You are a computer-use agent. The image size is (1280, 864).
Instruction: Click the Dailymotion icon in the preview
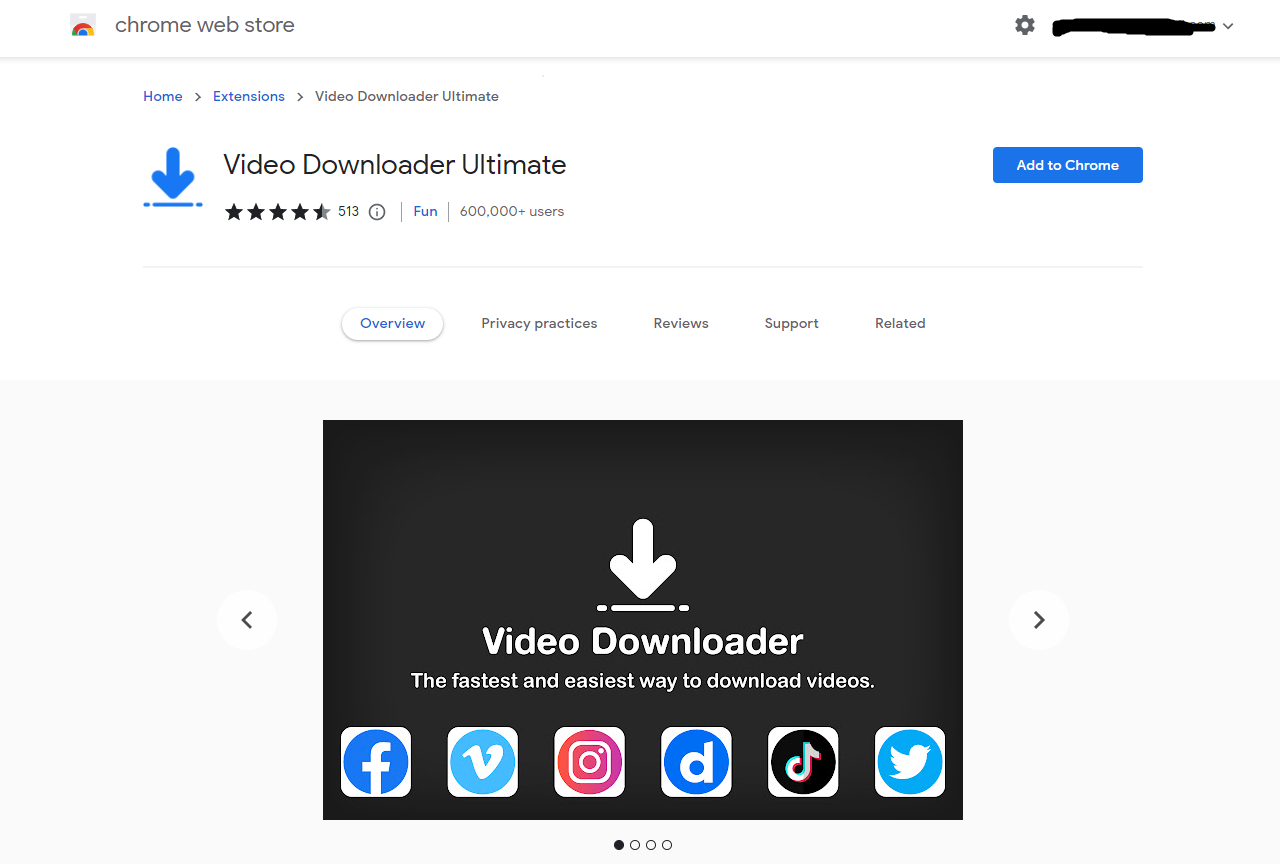pyautogui.click(x=696, y=762)
